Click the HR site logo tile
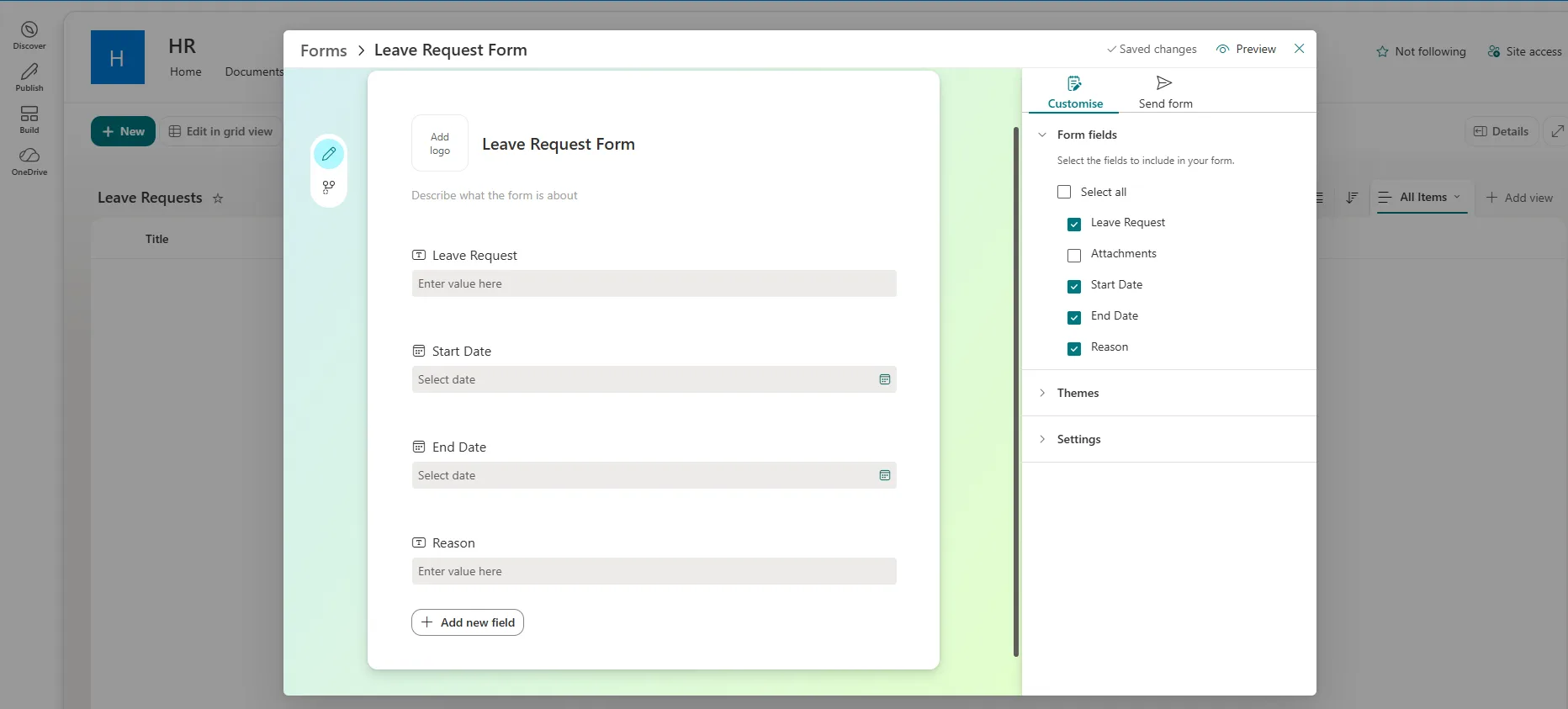Image resolution: width=1568 pixels, height=709 pixels. point(118,57)
